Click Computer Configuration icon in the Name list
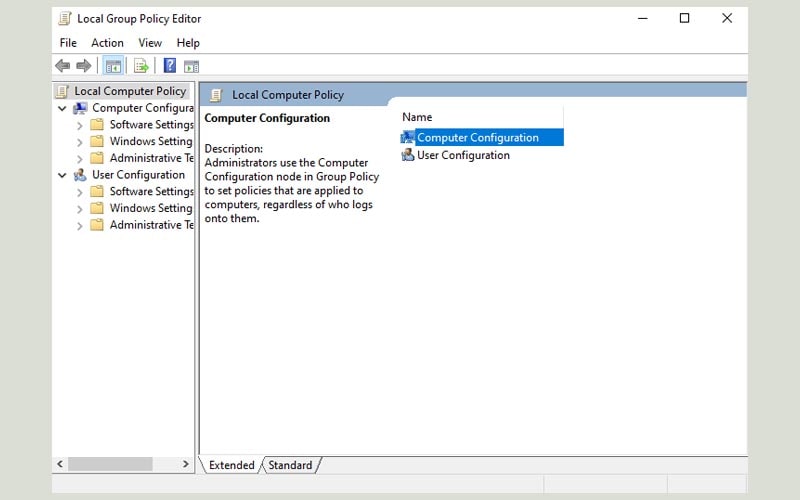Image resolution: width=800 pixels, height=500 pixels. coord(408,137)
